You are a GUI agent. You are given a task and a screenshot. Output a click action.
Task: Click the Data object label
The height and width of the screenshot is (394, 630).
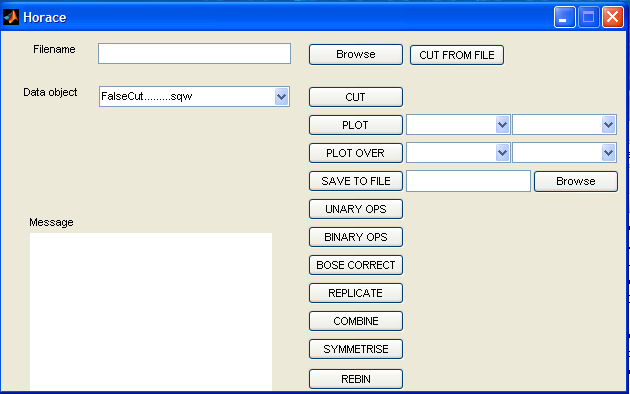[x=50, y=92]
